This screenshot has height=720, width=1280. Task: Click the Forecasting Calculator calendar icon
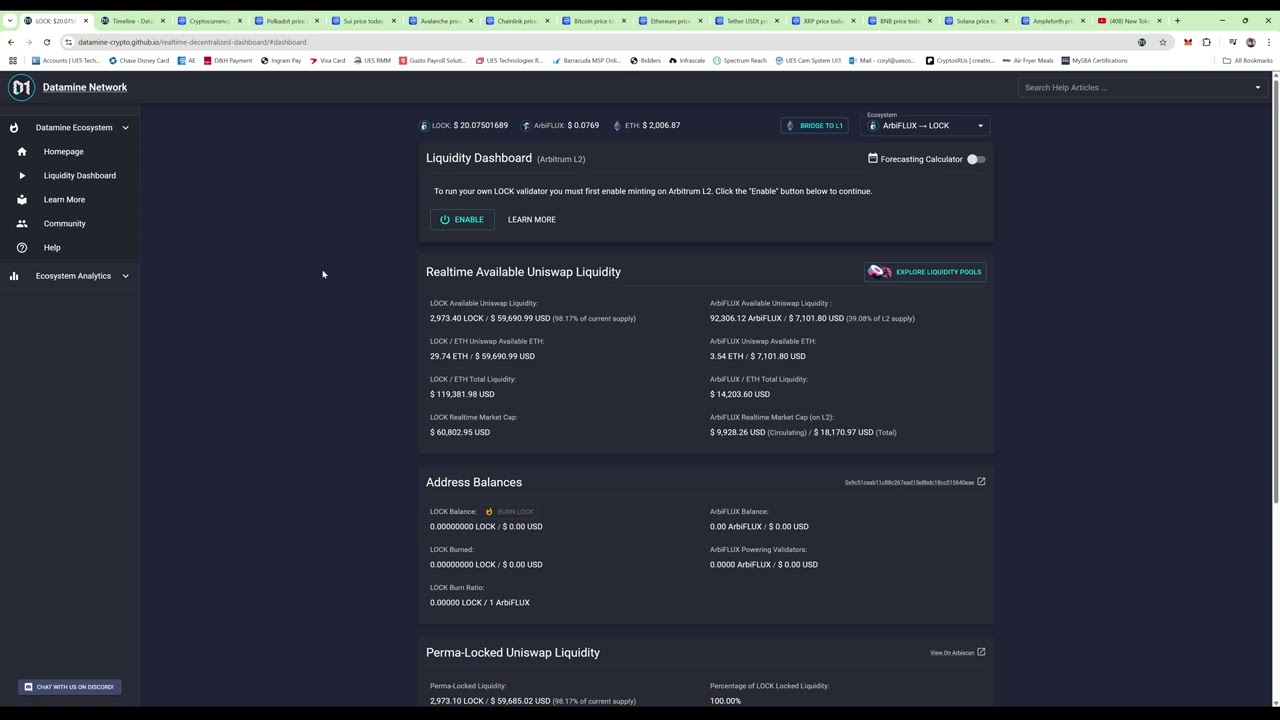[x=873, y=159]
